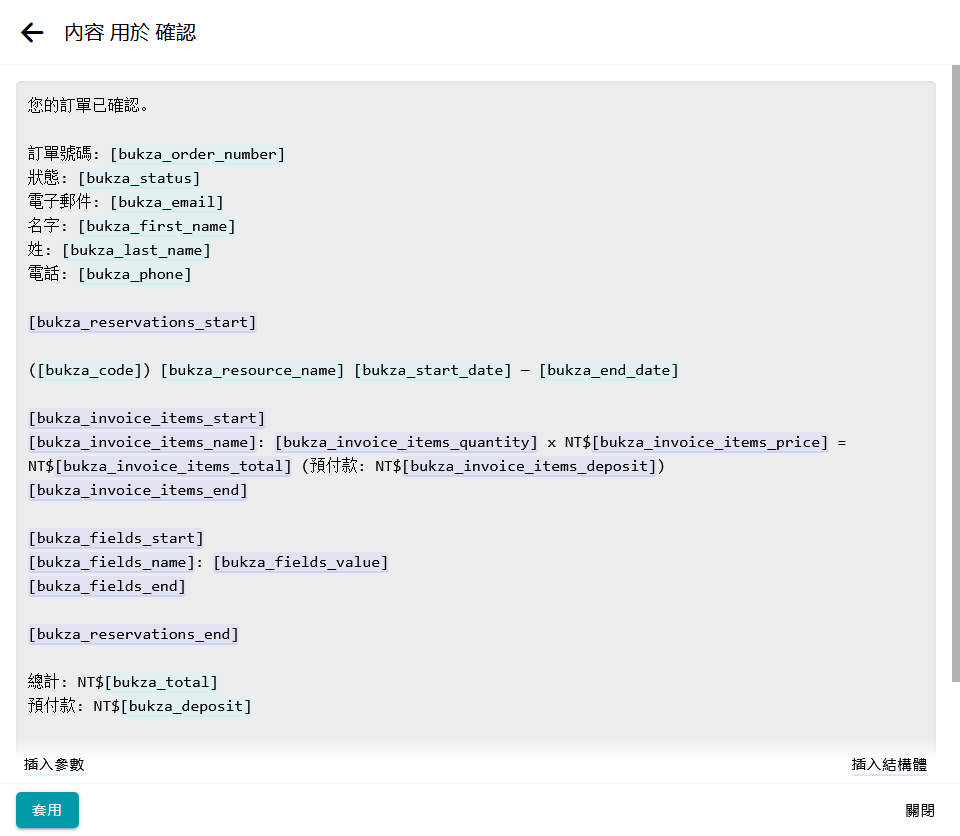Click the [bukza_end_date] placeholder

coord(608,370)
